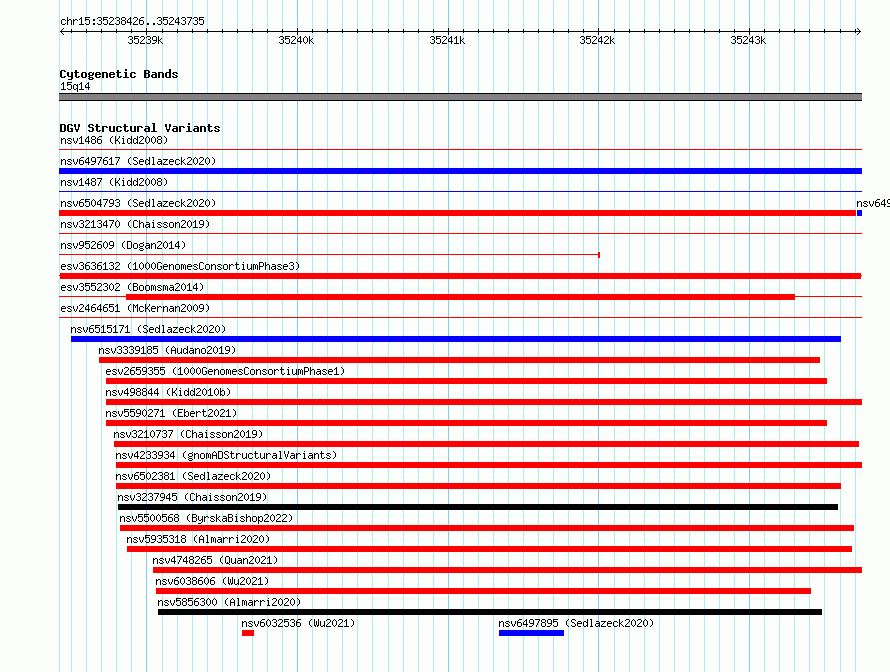Click the 35241k ruler tick mark
This screenshot has width=890, height=672.
(x=448, y=31)
